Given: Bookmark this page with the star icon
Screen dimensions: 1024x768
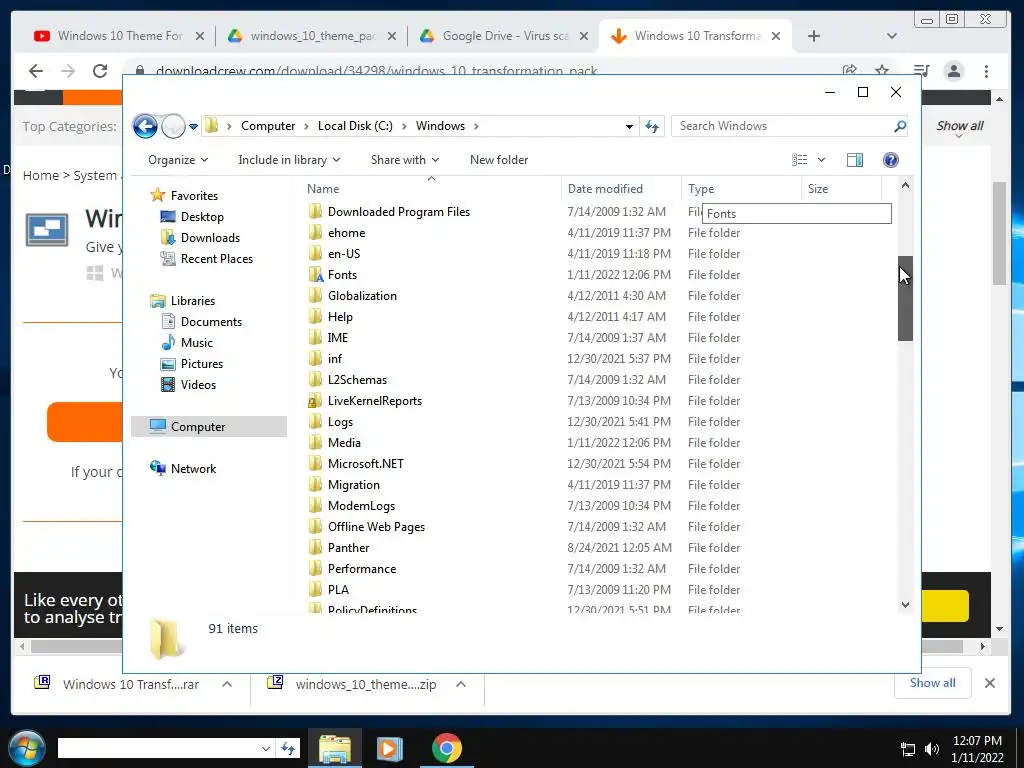Looking at the screenshot, I should tap(882, 70).
